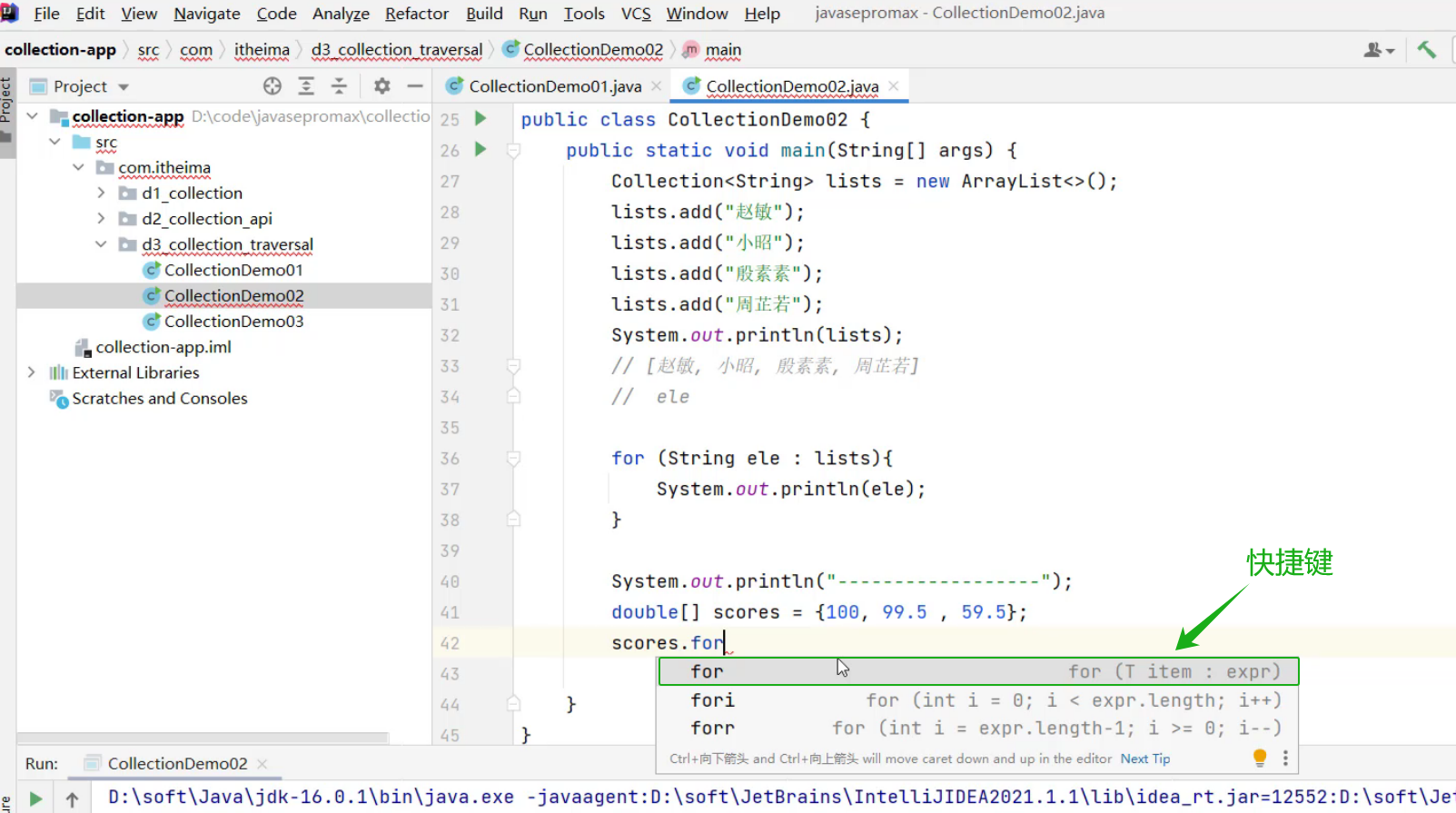This screenshot has height=813, width=1456.
Task: Click the lightbulb icon in completion popup
Action: [1260, 758]
